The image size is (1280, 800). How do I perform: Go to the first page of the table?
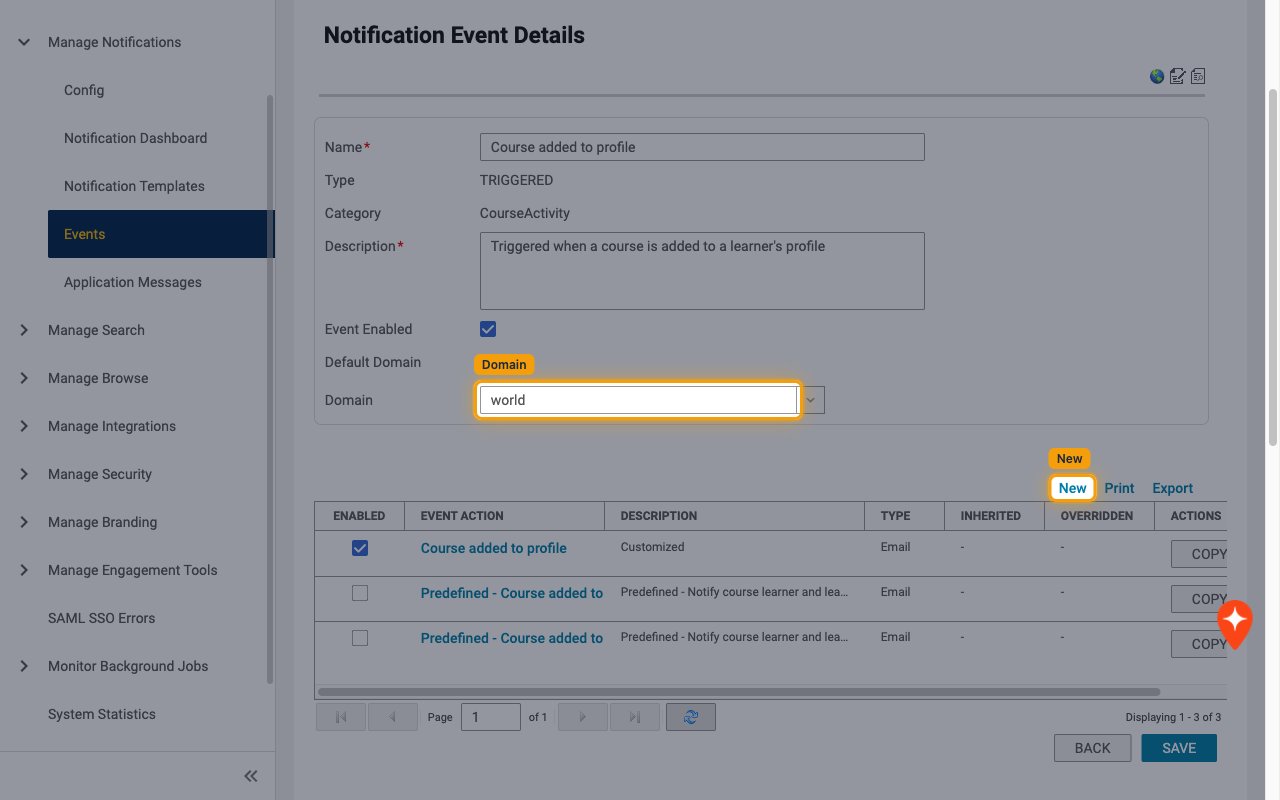pos(341,717)
